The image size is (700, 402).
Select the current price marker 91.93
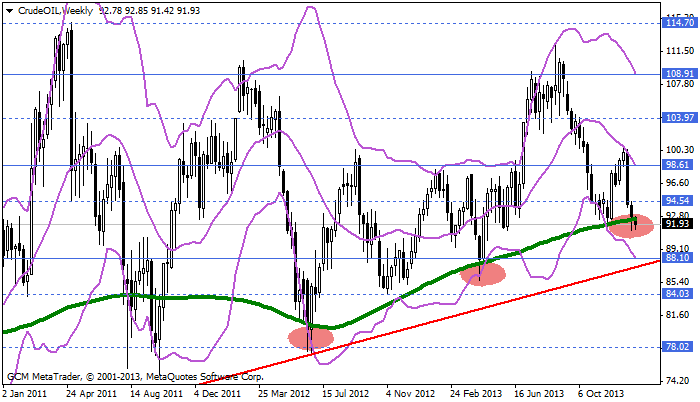tap(679, 224)
